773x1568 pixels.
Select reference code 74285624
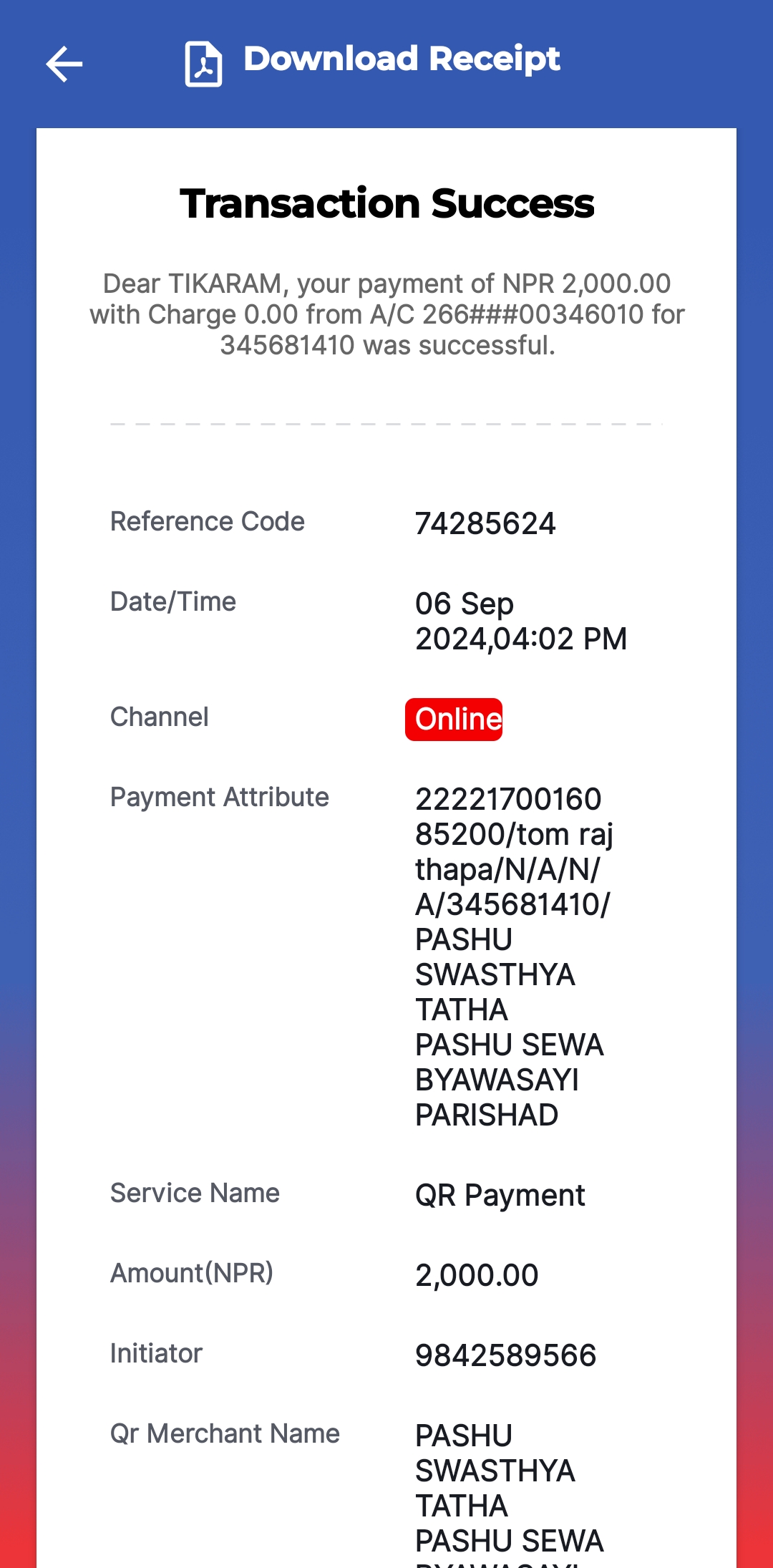click(x=485, y=523)
